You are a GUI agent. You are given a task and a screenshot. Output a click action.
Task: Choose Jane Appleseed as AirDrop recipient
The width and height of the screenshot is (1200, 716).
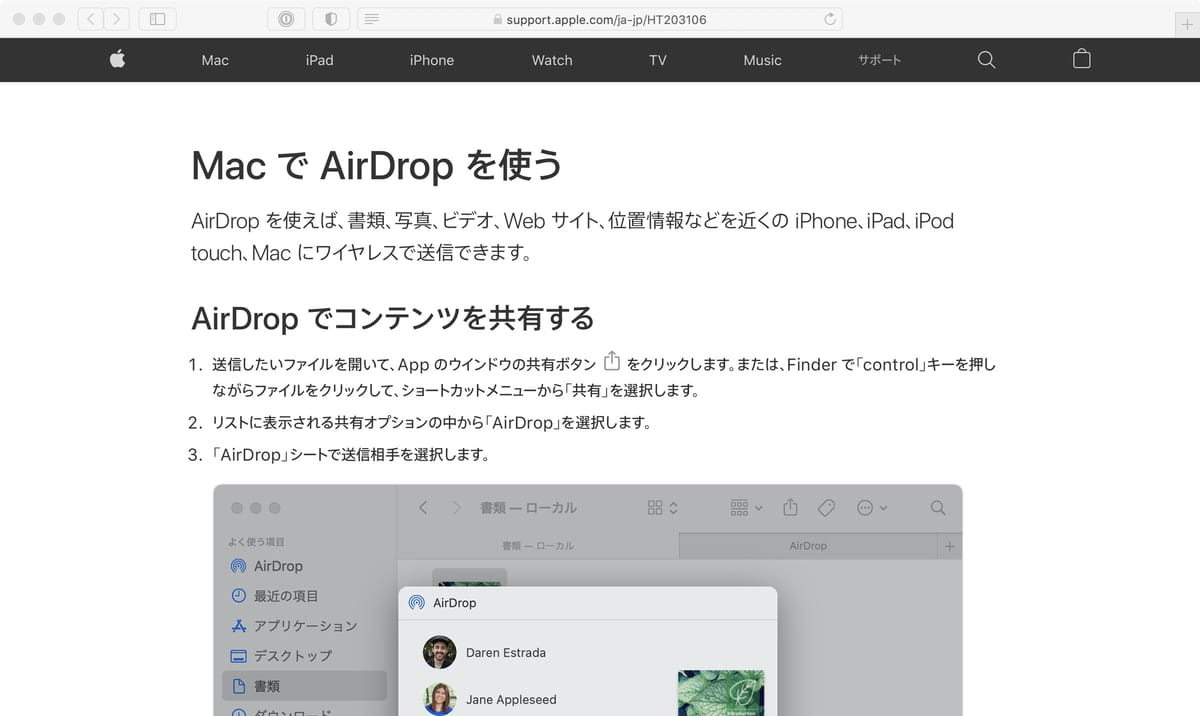coord(490,699)
